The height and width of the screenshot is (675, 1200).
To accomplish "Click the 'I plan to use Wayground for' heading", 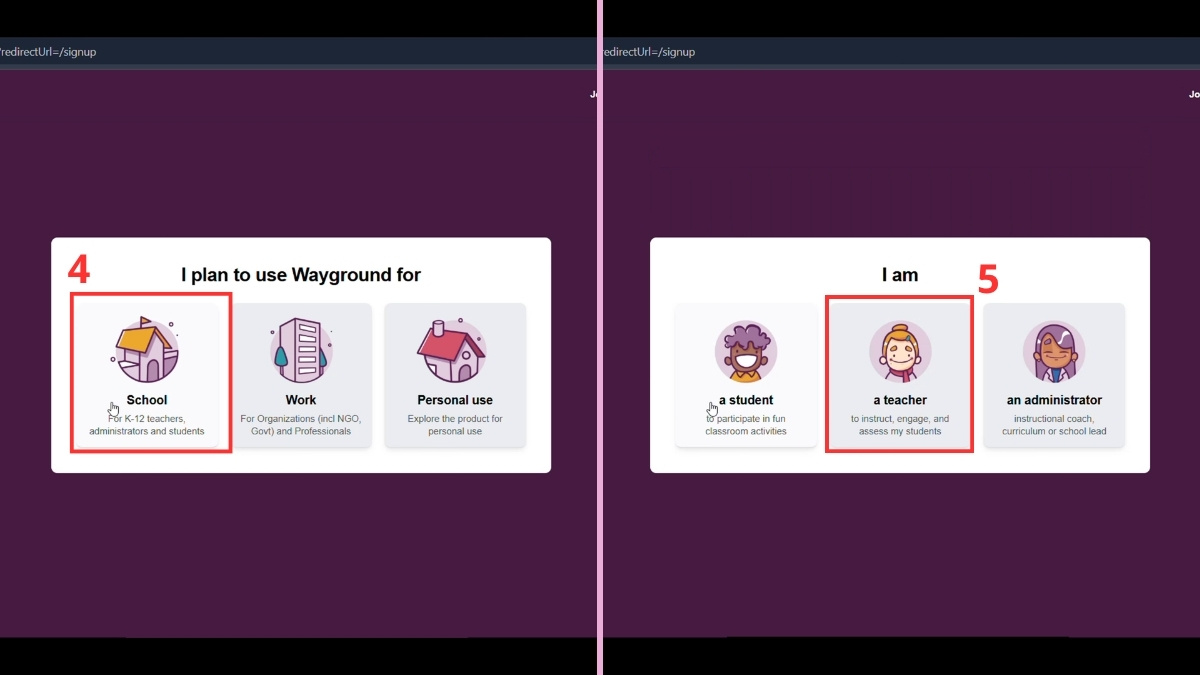I will coord(301,275).
